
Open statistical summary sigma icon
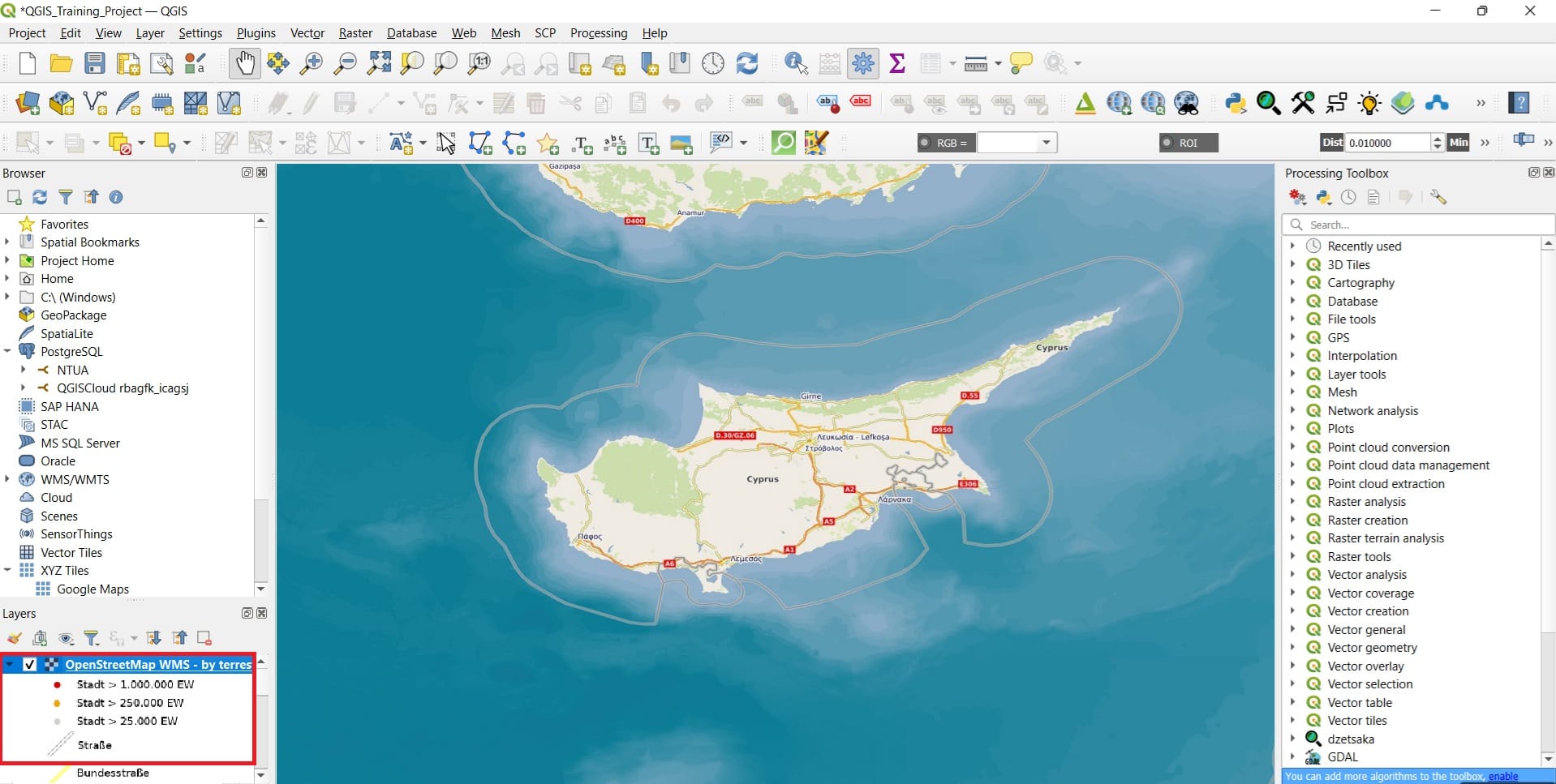click(x=897, y=63)
